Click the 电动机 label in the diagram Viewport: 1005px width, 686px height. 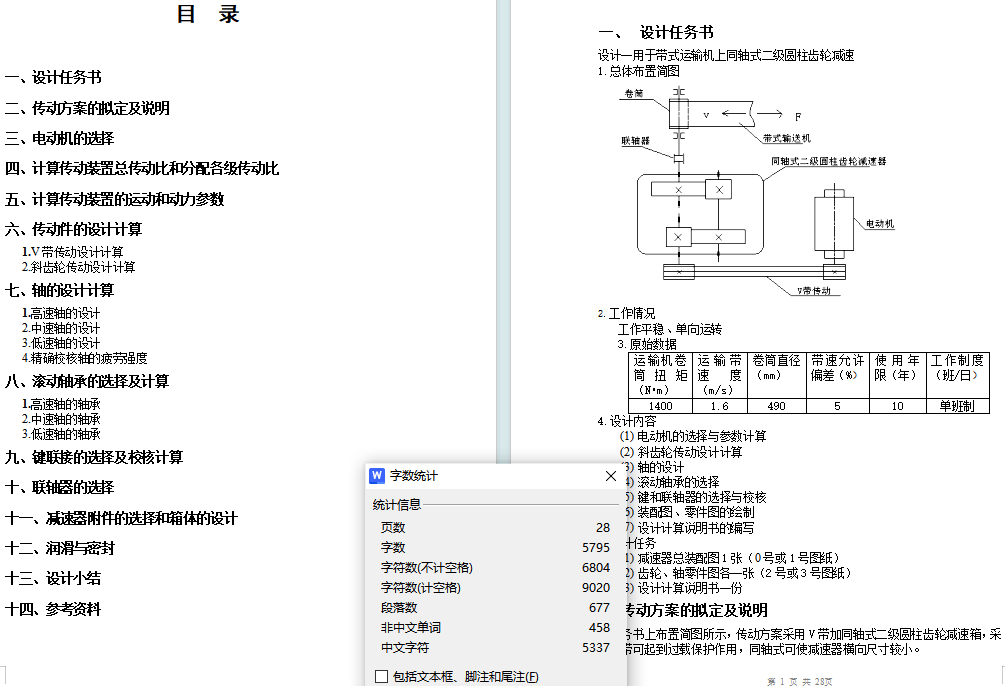pyautogui.click(x=879, y=223)
